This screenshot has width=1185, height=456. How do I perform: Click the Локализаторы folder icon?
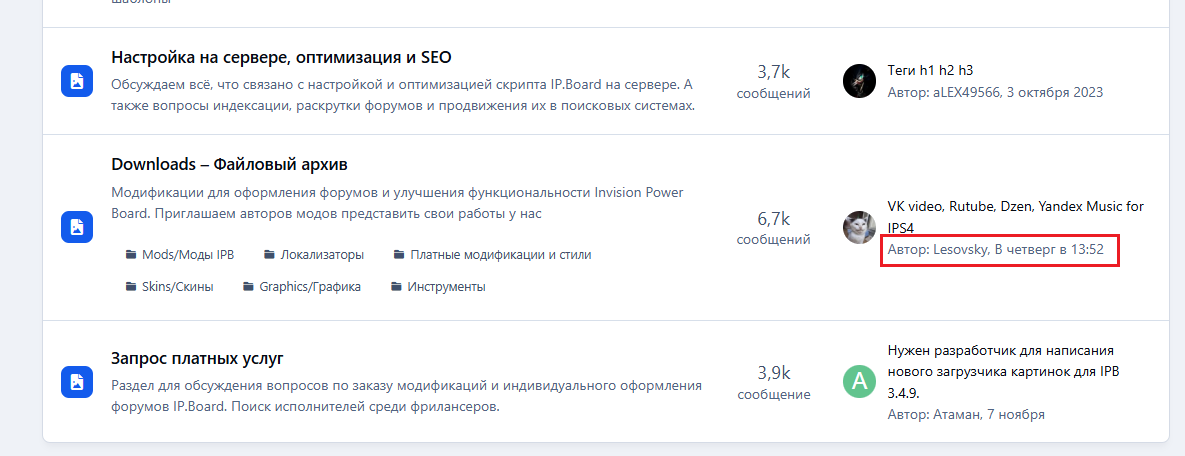(269, 255)
